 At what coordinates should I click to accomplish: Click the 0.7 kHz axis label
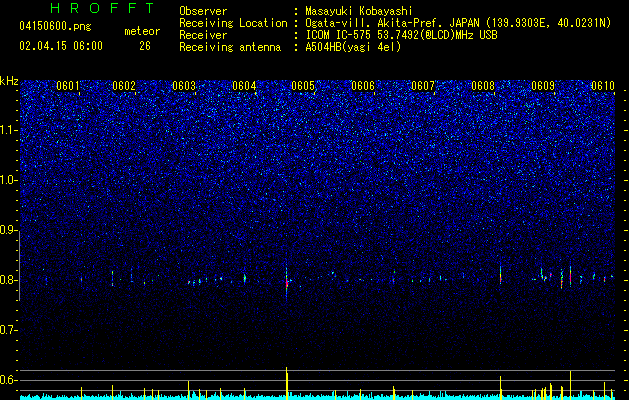point(9,330)
